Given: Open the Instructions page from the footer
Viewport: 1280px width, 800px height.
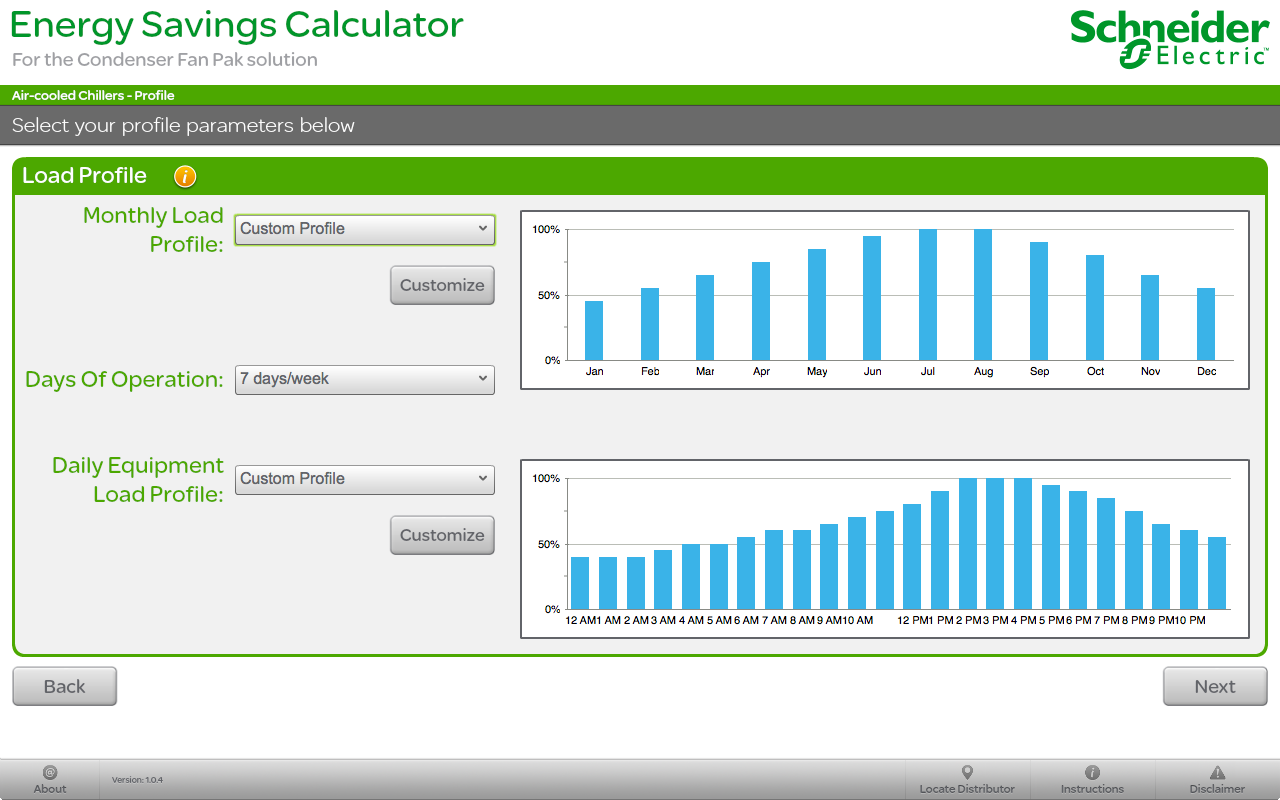Looking at the screenshot, I should click(x=1092, y=780).
